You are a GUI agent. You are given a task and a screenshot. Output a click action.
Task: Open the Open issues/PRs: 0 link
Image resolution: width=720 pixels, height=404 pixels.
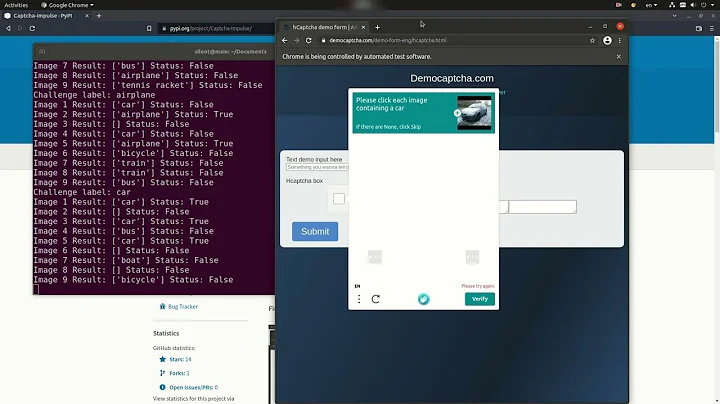click(193, 387)
